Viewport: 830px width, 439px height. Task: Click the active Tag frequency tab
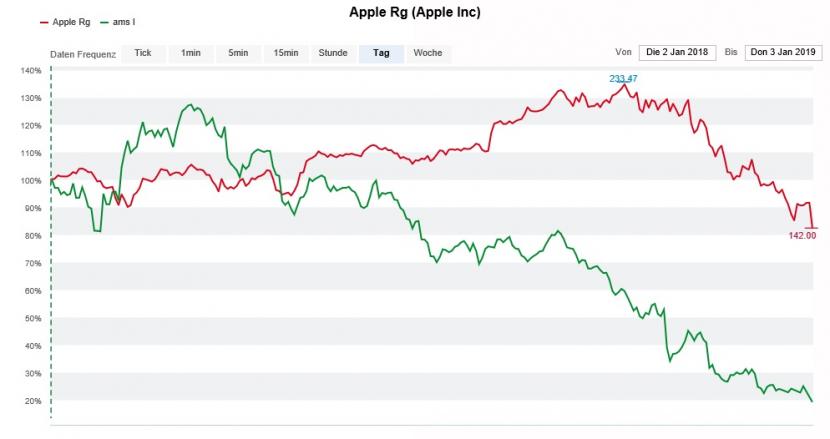pyautogui.click(x=381, y=53)
